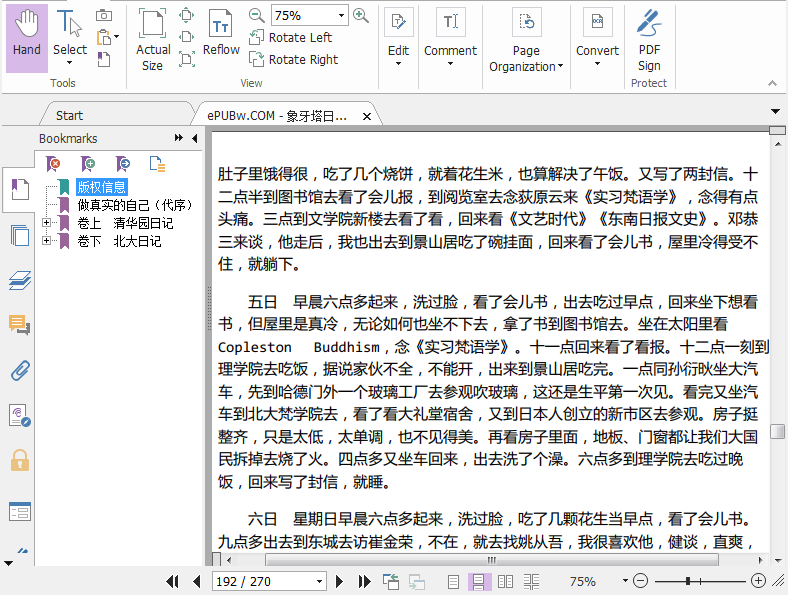Switch to Continuous page layout

point(479,581)
